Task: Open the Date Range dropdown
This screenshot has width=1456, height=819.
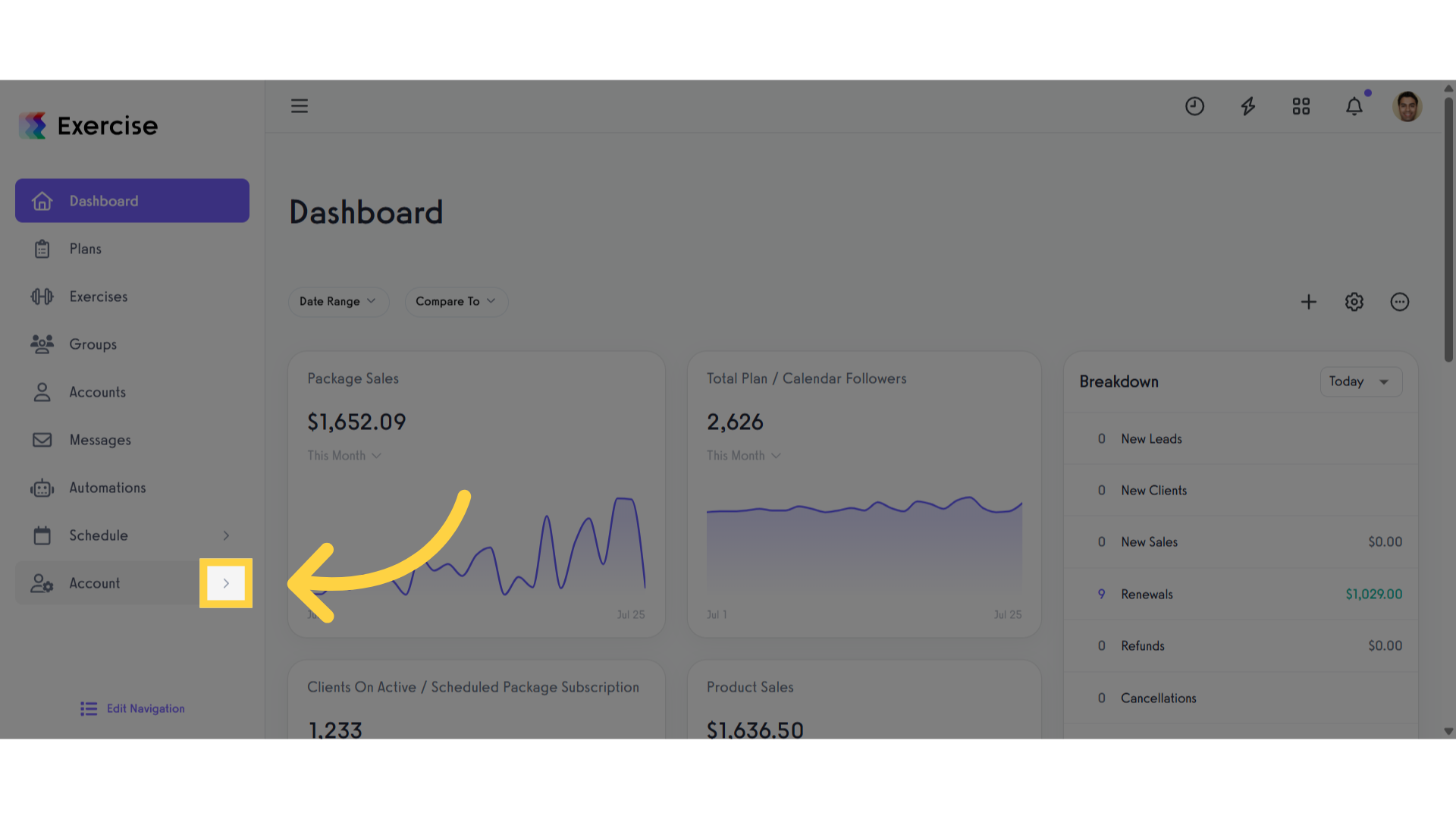Action: click(338, 302)
